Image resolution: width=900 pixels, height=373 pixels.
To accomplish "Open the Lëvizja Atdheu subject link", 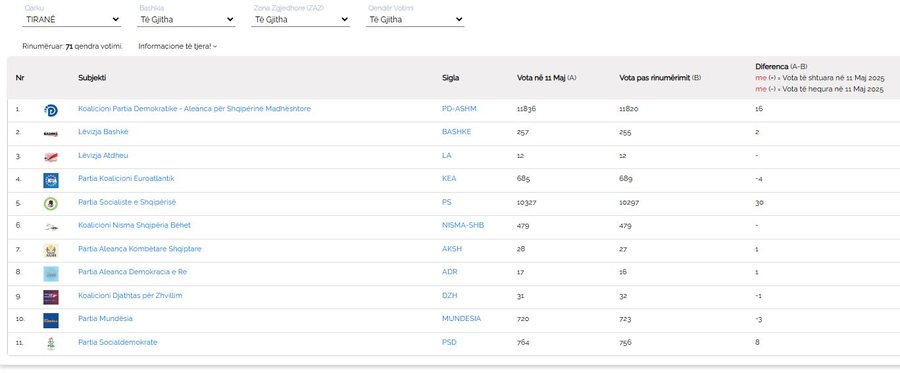I will click(x=103, y=156).
